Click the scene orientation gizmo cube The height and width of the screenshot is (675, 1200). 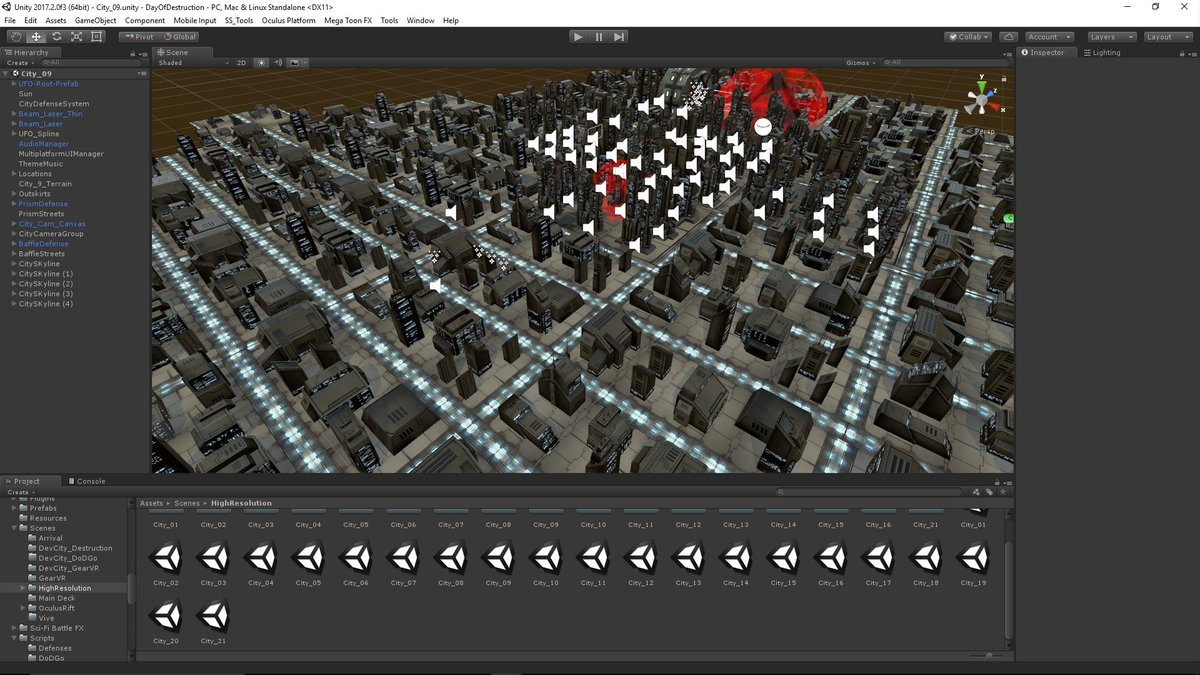point(981,101)
